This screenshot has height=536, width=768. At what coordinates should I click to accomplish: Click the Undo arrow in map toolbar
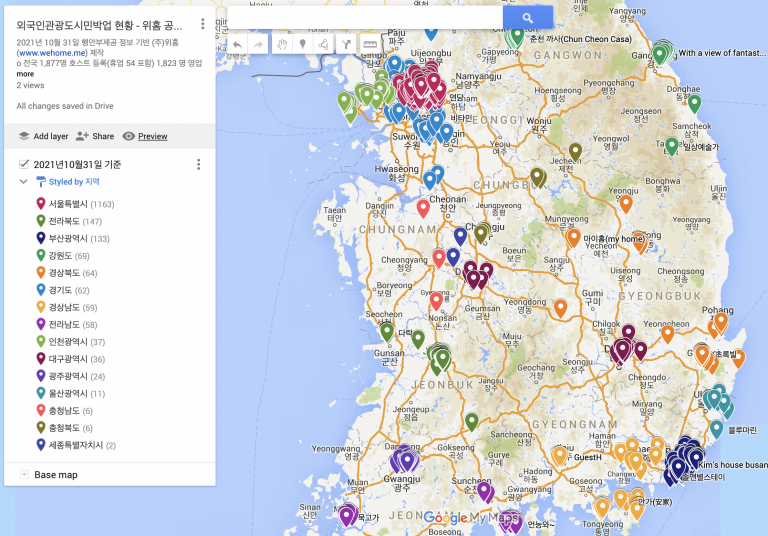(x=237, y=45)
